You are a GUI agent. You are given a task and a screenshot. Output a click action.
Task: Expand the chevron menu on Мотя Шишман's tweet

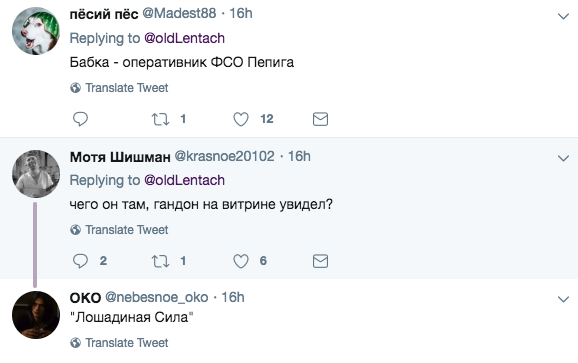(563, 158)
